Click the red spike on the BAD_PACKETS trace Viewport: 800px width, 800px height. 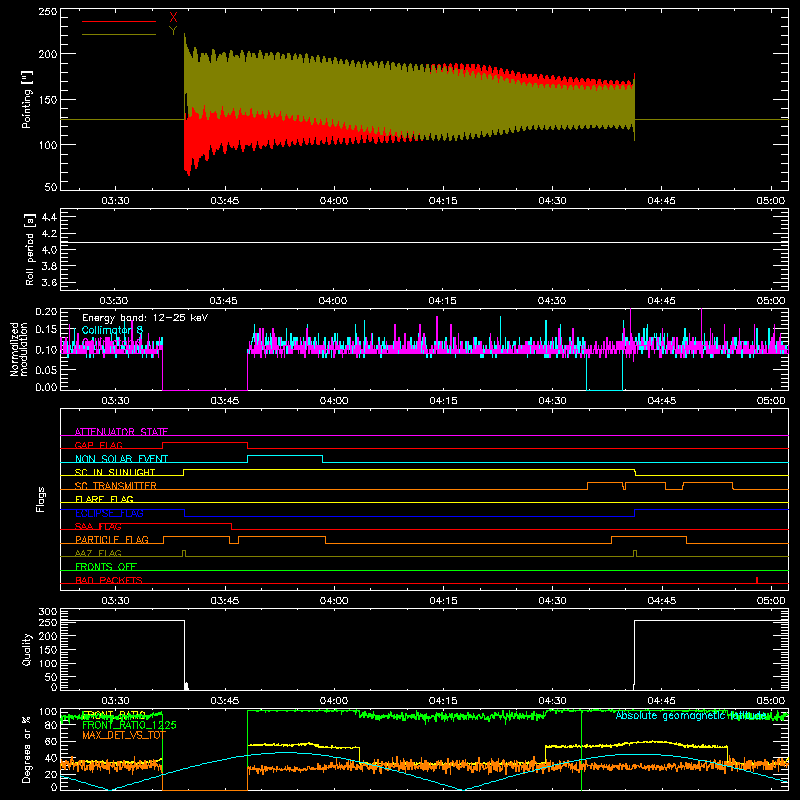click(757, 580)
